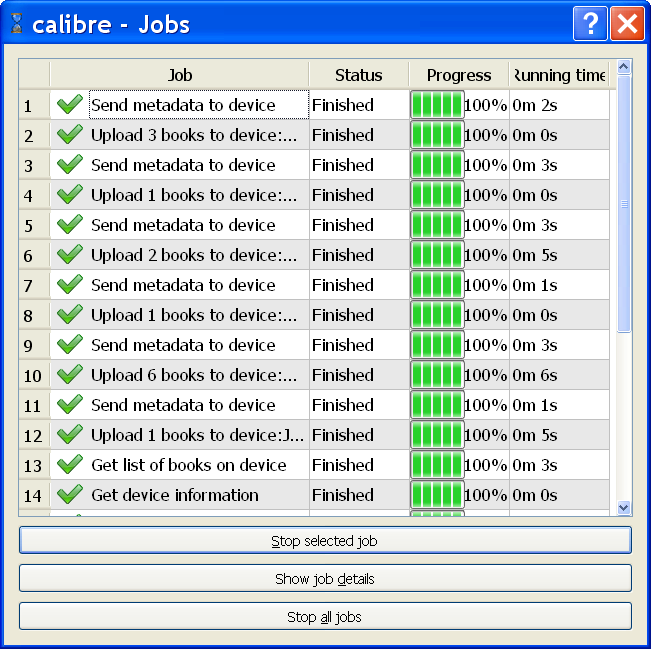This screenshot has width=651, height=649.
Task: Click the progress bar in row 14
Action: point(437,495)
